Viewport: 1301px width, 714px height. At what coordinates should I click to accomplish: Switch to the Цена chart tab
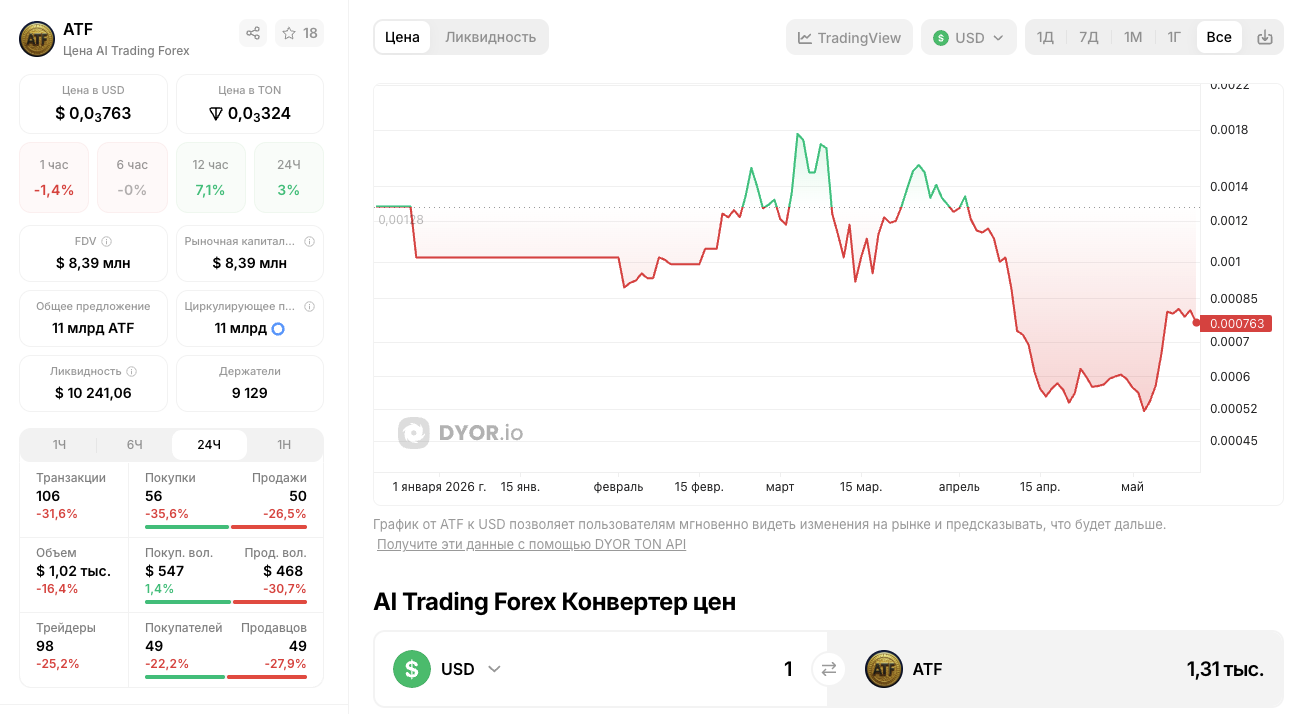click(x=402, y=37)
